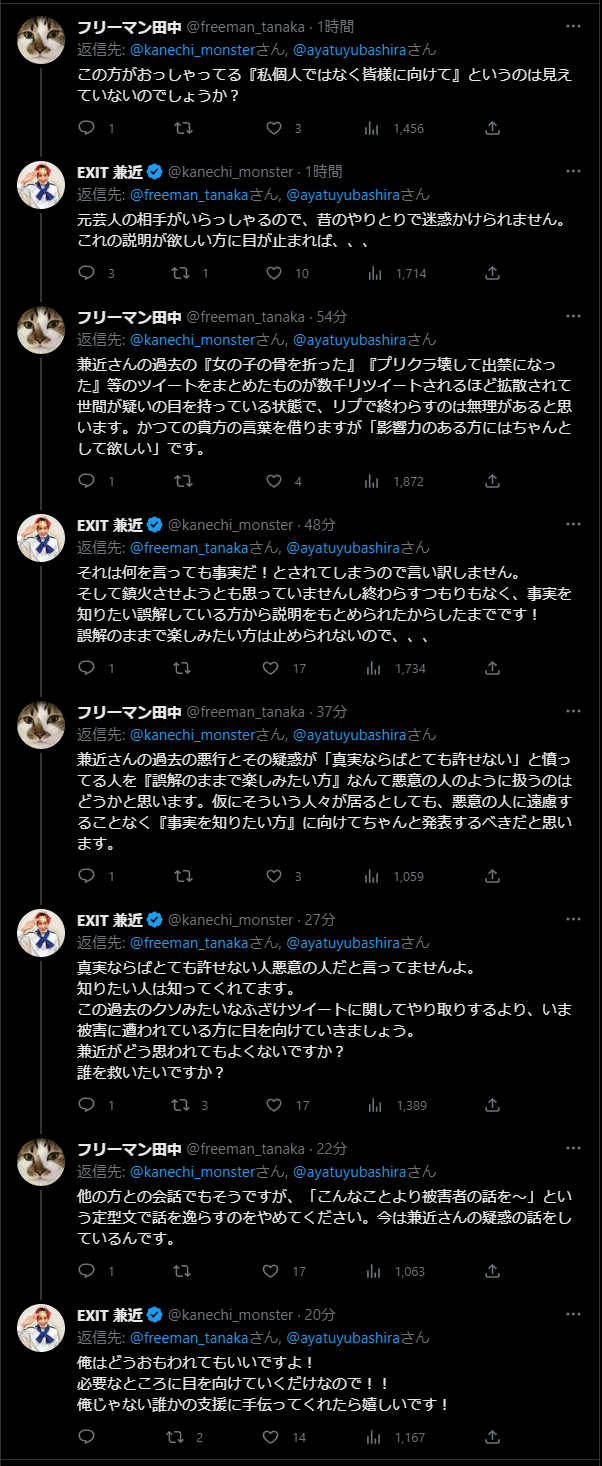Click フリーマン田中's cat avatar on 37分 tweet

(x=41, y=735)
